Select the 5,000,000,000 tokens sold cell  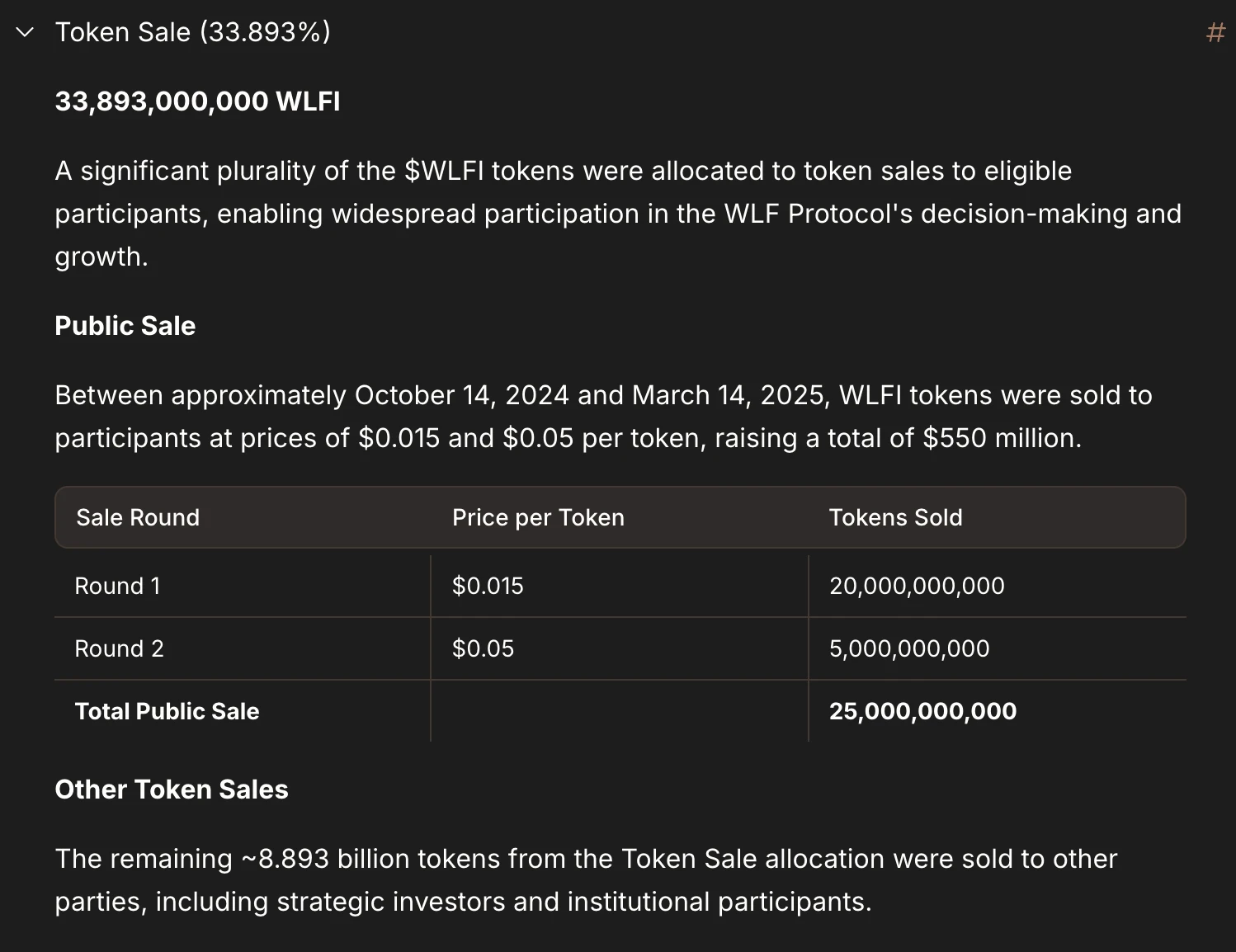pos(909,648)
